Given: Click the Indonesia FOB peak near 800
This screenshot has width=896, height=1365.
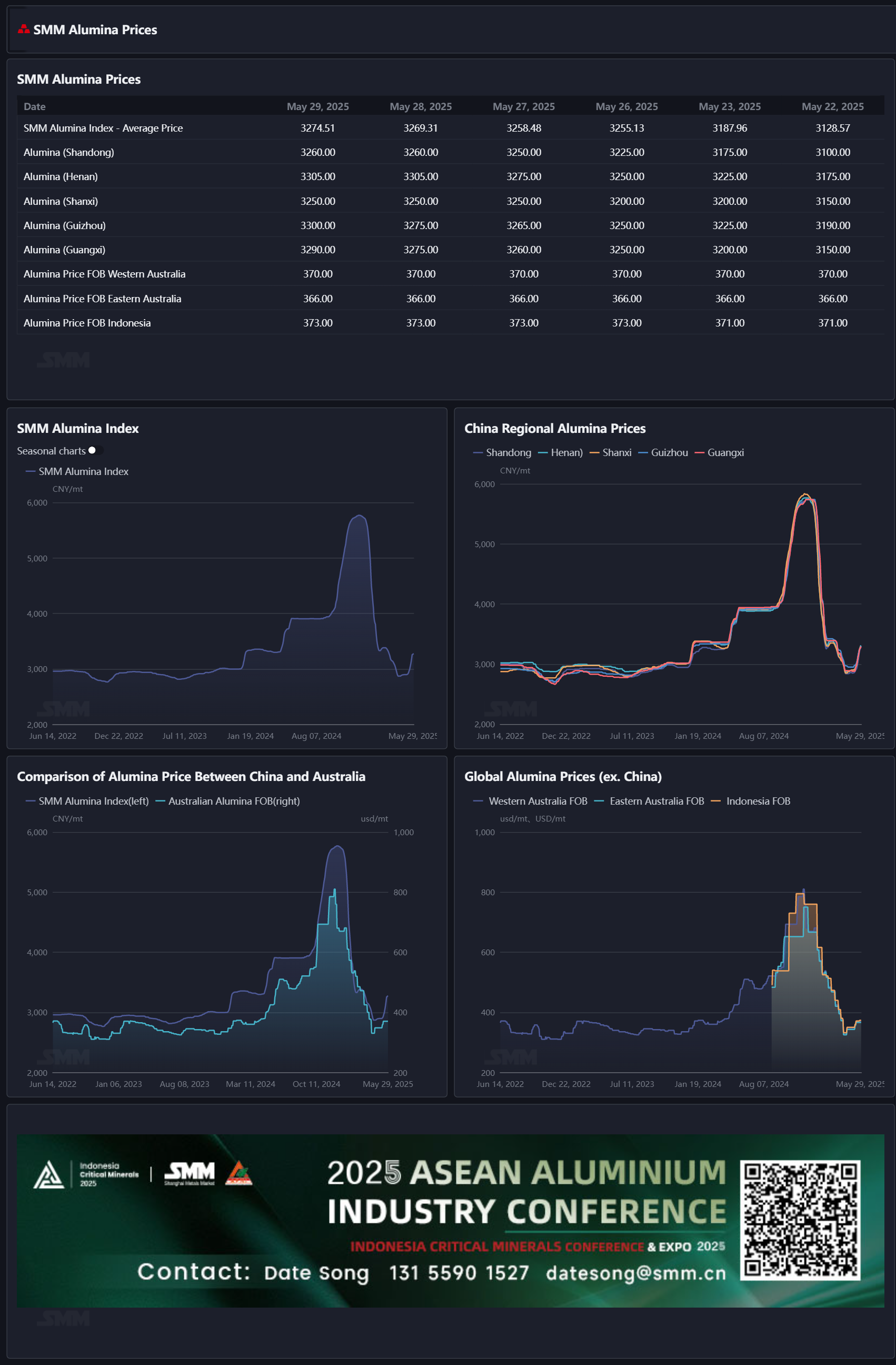Looking at the screenshot, I should tap(801, 894).
